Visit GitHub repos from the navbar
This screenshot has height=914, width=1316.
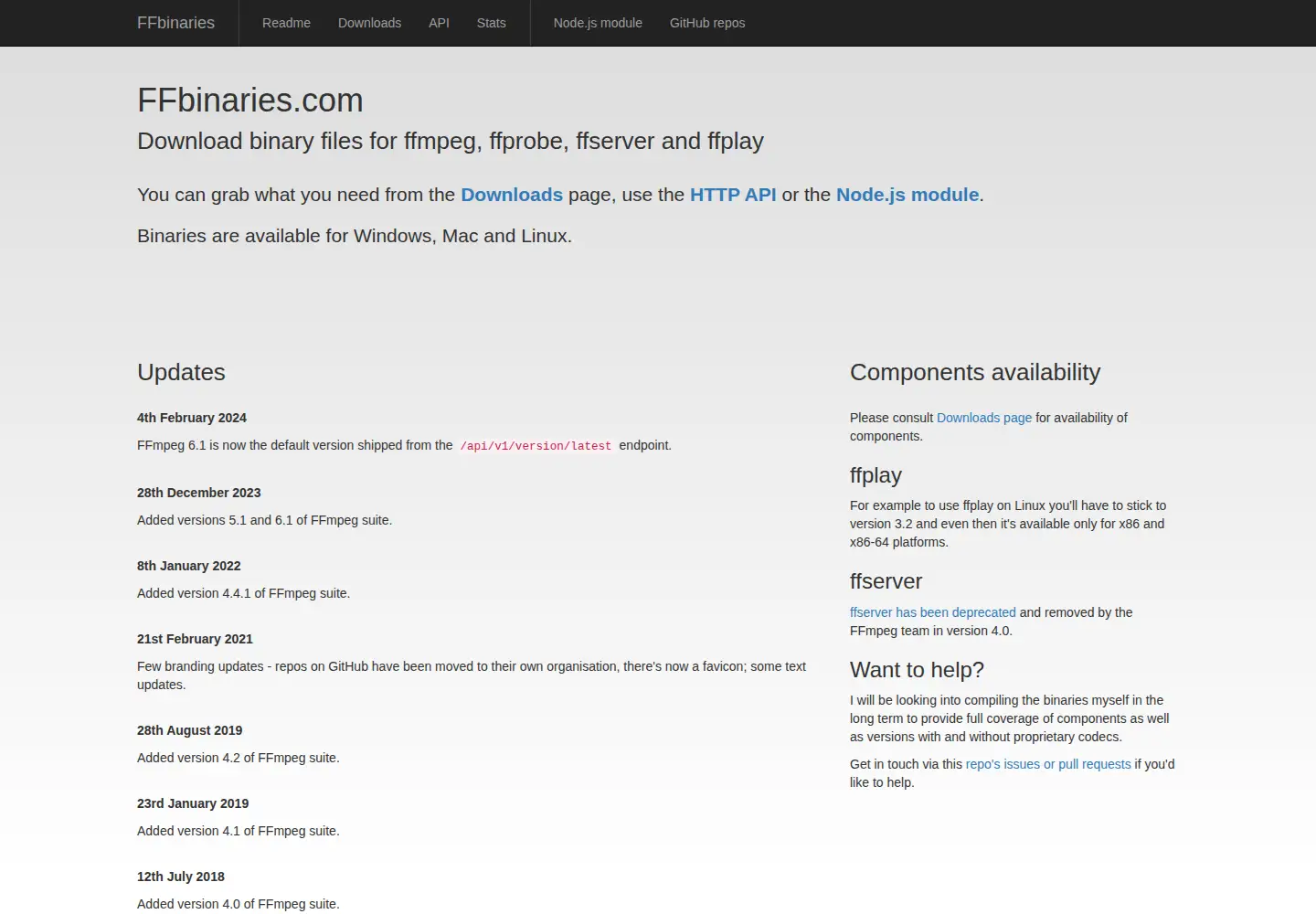tap(707, 23)
